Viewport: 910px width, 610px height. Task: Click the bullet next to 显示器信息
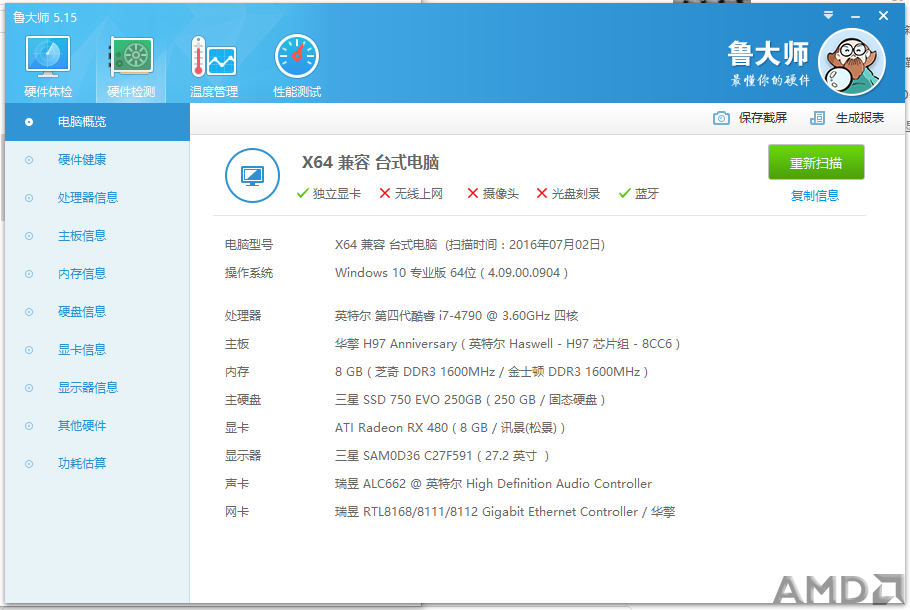point(29,388)
